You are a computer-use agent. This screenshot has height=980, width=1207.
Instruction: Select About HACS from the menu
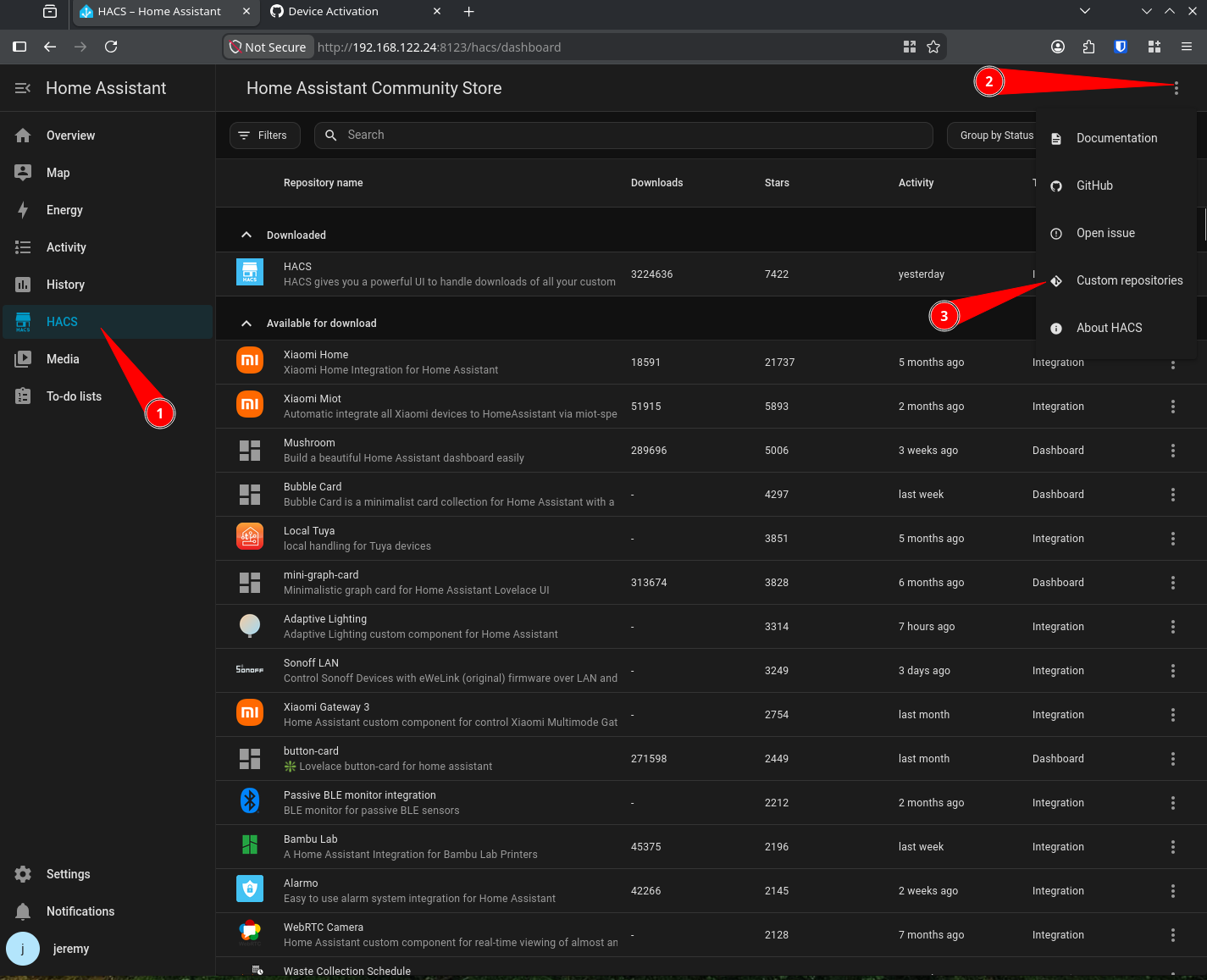coord(1116,328)
